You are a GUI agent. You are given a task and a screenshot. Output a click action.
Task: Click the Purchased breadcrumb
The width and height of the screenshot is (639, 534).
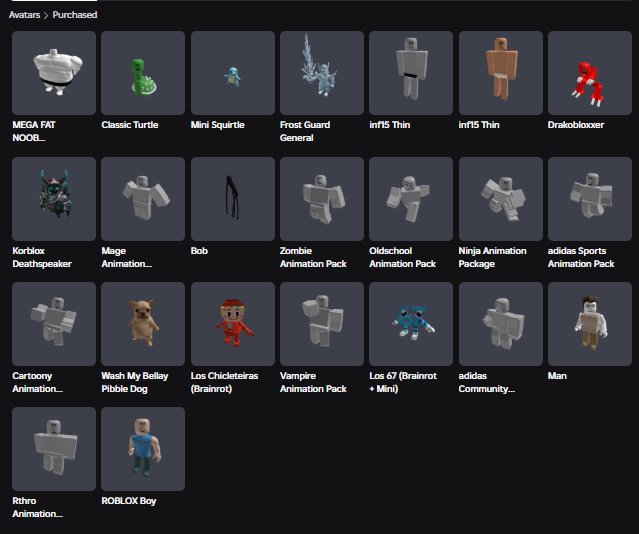(x=75, y=15)
